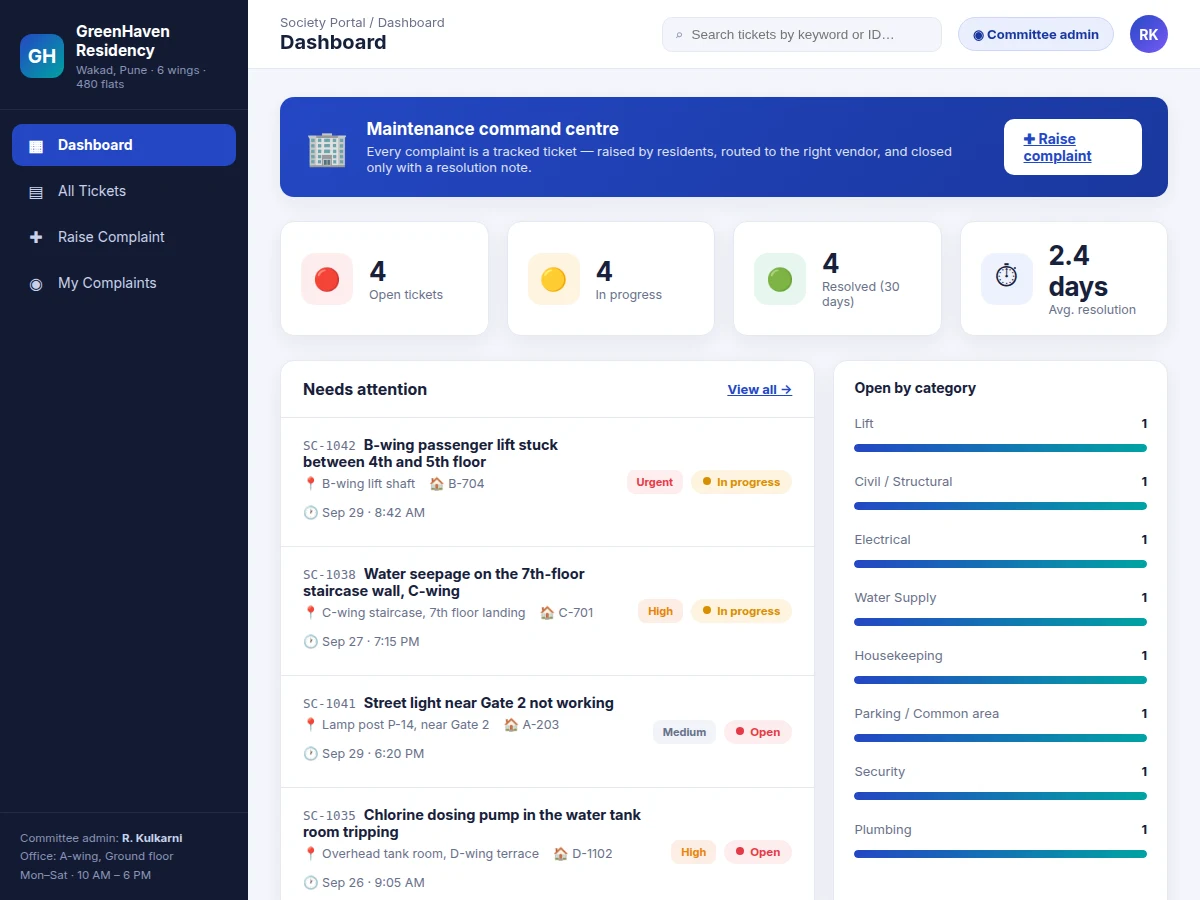This screenshot has width=1200, height=900.
Task: Open Raise Complaint from the sidebar
Action: click(x=124, y=237)
